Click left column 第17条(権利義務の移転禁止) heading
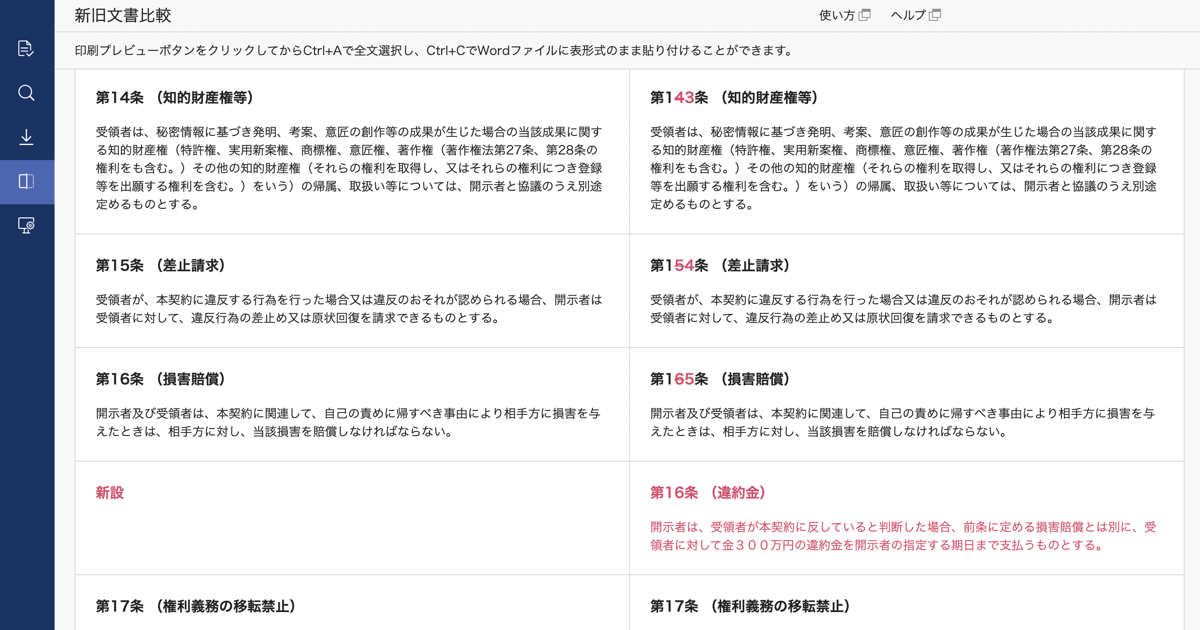The image size is (1200, 630). [x=196, y=607]
